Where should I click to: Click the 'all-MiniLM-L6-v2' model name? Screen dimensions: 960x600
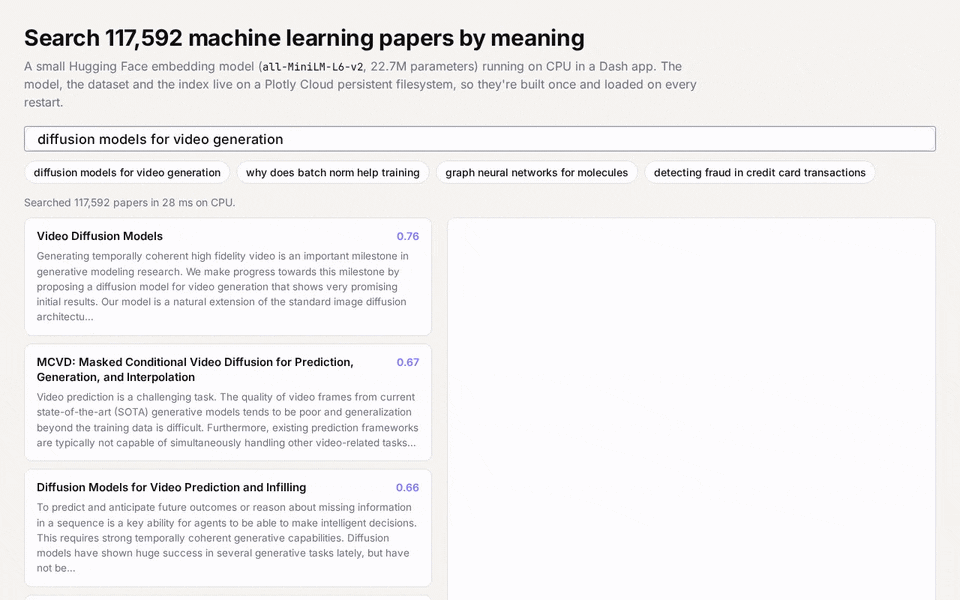click(x=313, y=67)
